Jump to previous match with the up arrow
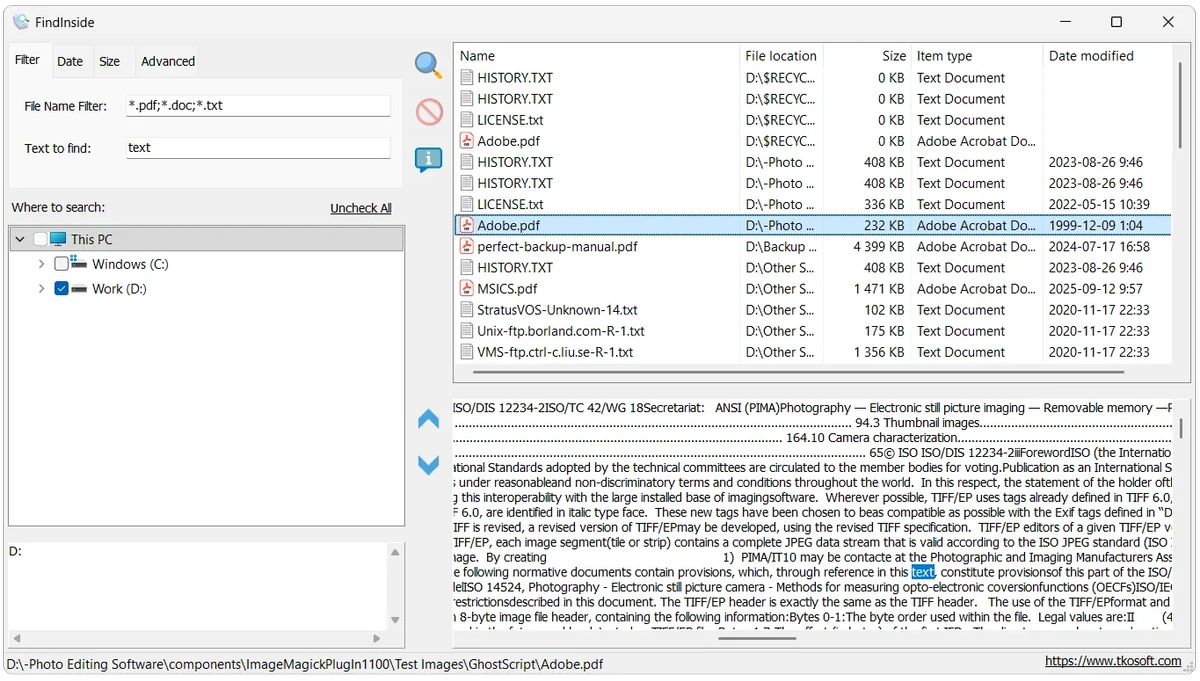 pyautogui.click(x=429, y=419)
